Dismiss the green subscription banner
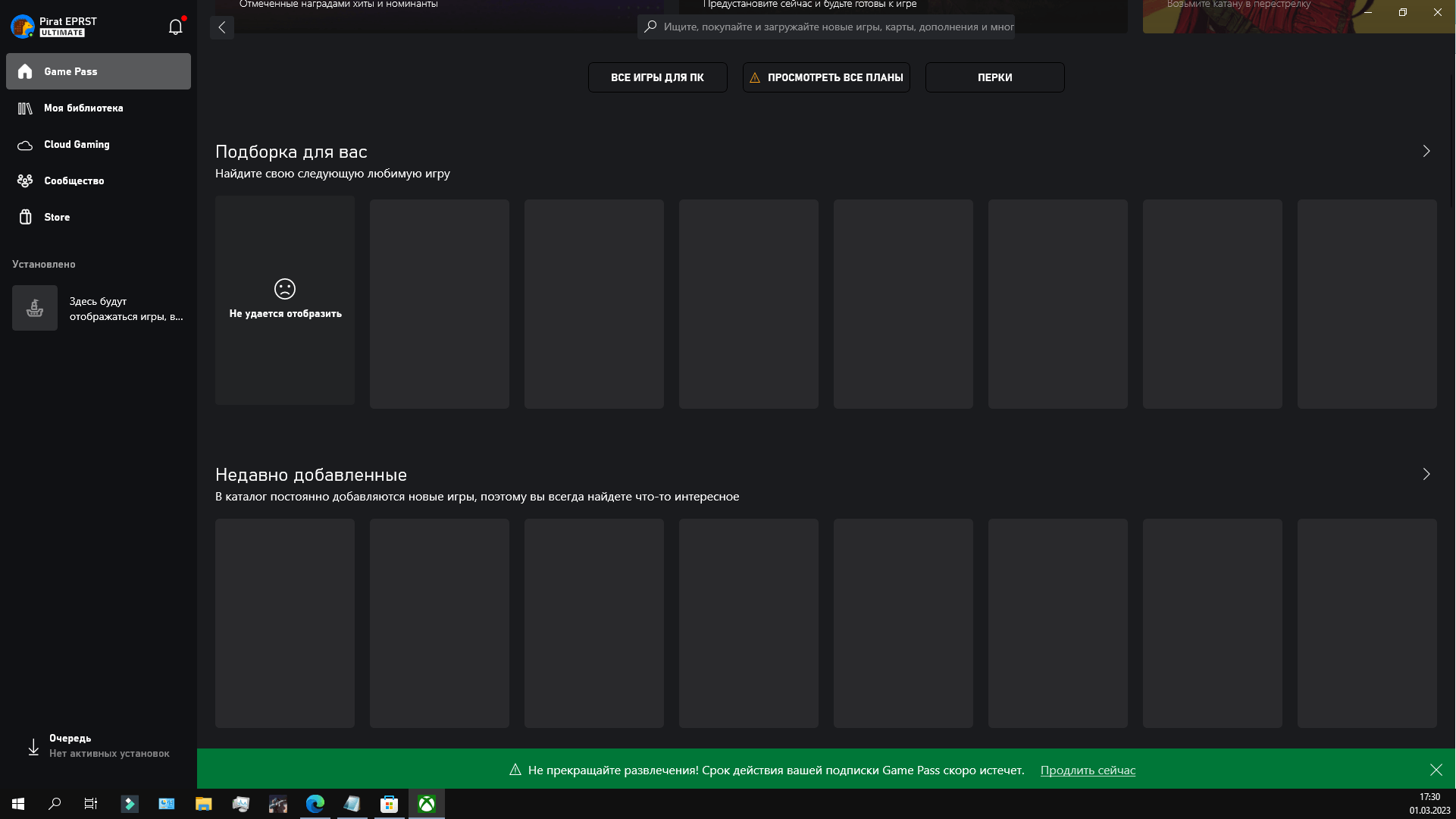1456x819 pixels. tap(1436, 770)
